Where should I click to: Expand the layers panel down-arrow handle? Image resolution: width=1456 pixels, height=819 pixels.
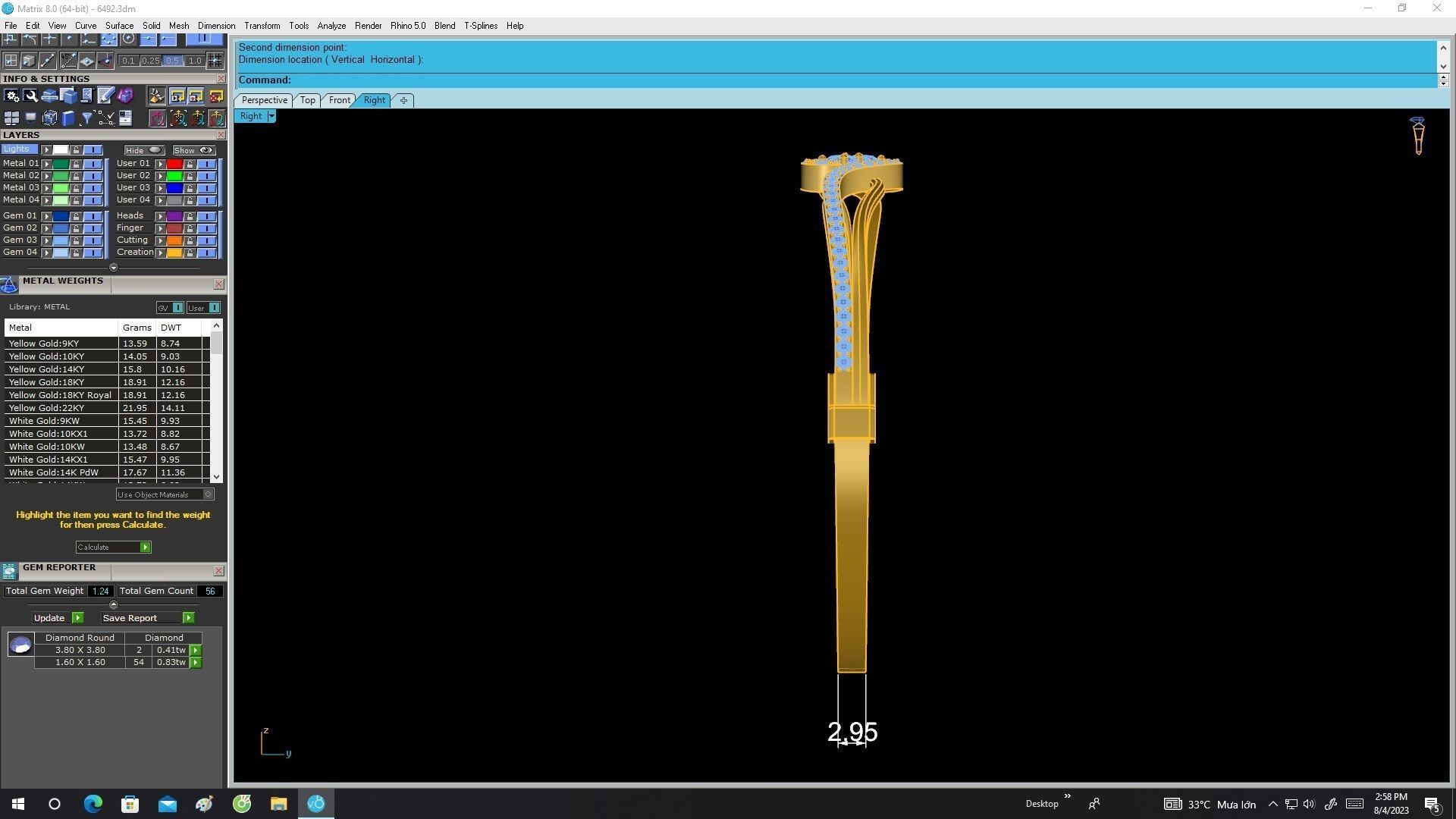pyautogui.click(x=114, y=268)
